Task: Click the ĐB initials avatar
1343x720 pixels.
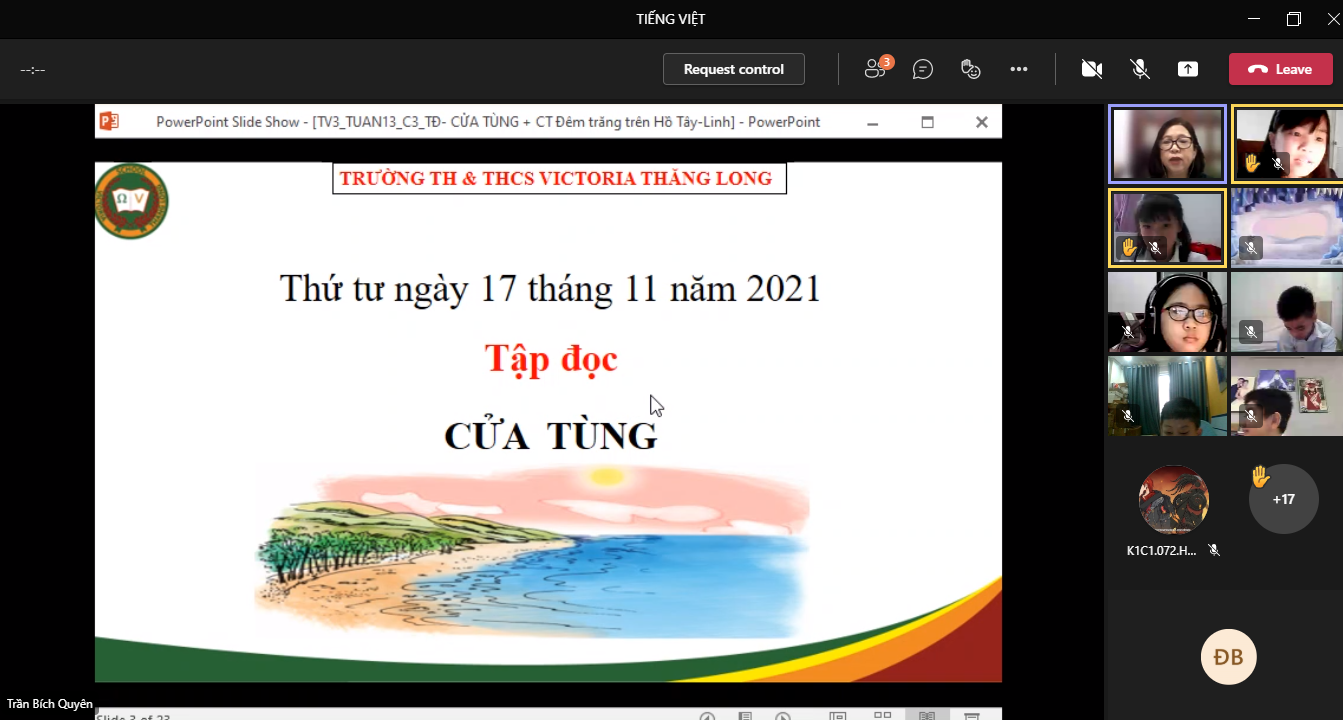Action: tap(1228, 657)
